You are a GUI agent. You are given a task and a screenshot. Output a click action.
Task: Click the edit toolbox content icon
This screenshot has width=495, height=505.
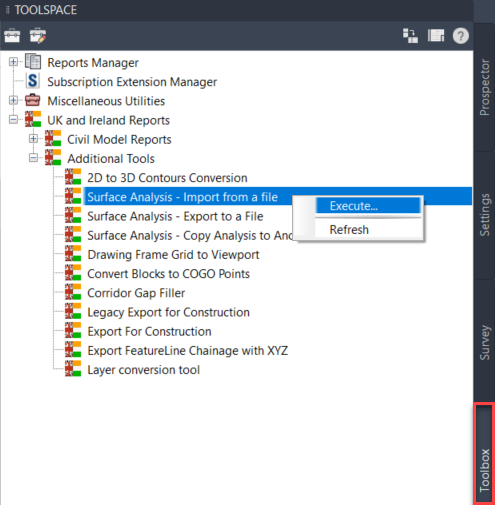point(38,36)
